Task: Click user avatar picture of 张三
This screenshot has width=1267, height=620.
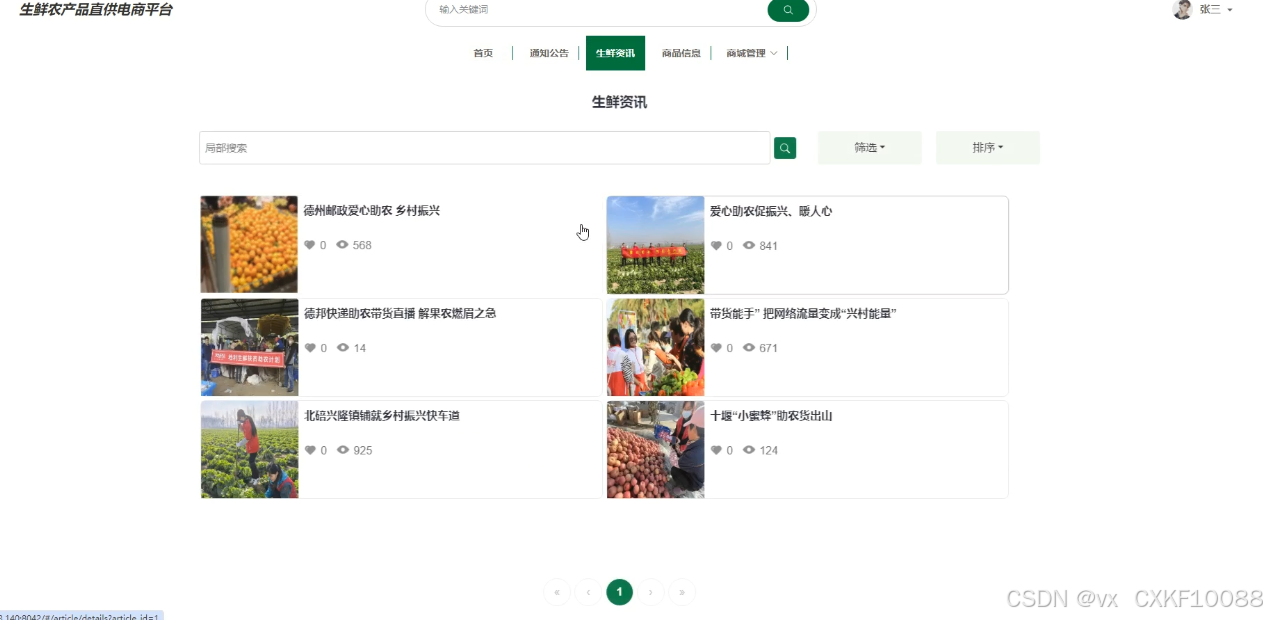Action: pos(1182,9)
